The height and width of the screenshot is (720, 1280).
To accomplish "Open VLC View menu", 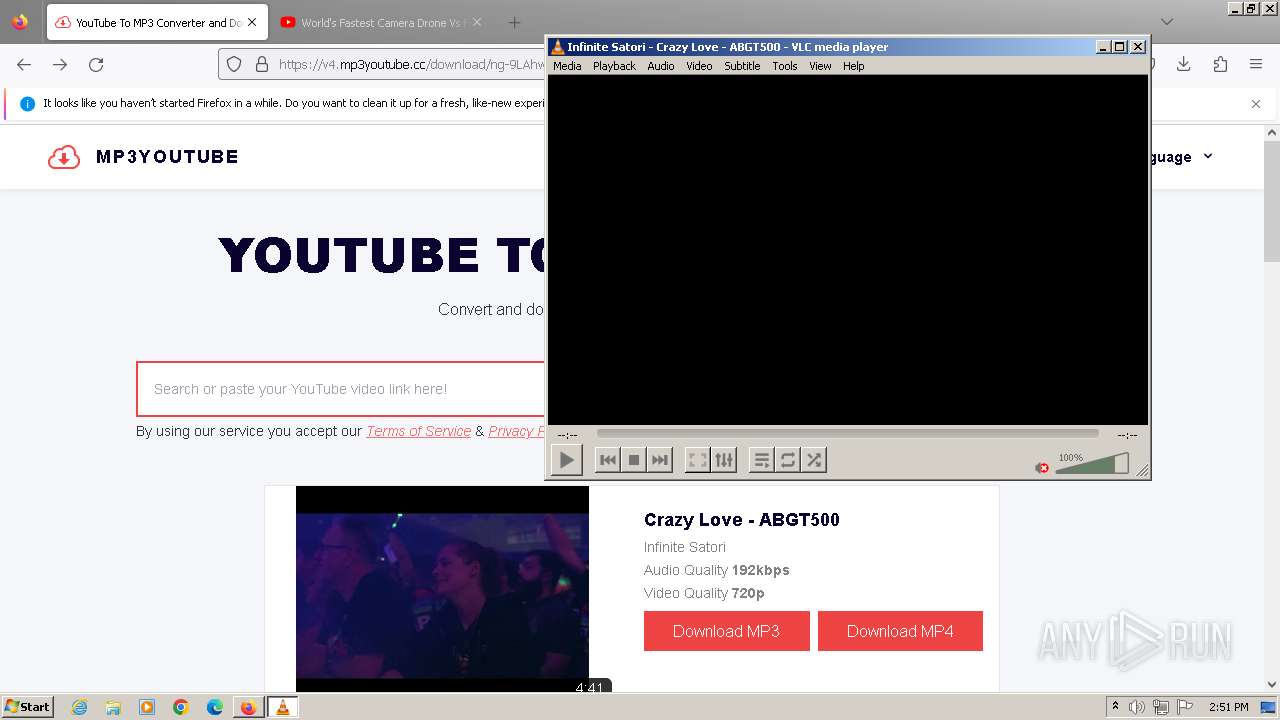I will point(820,66).
